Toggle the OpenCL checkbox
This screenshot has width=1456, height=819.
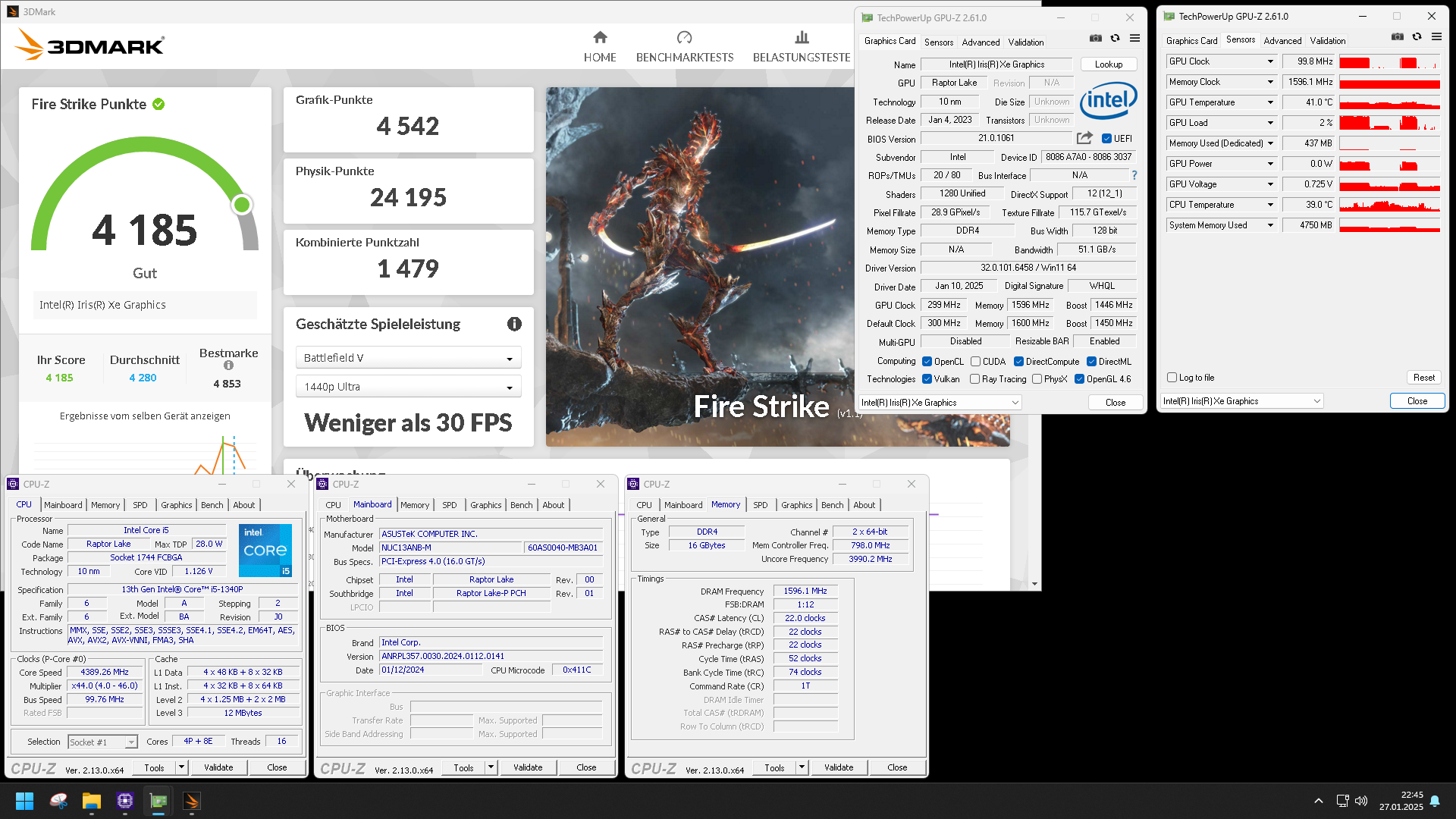pyautogui.click(x=927, y=362)
